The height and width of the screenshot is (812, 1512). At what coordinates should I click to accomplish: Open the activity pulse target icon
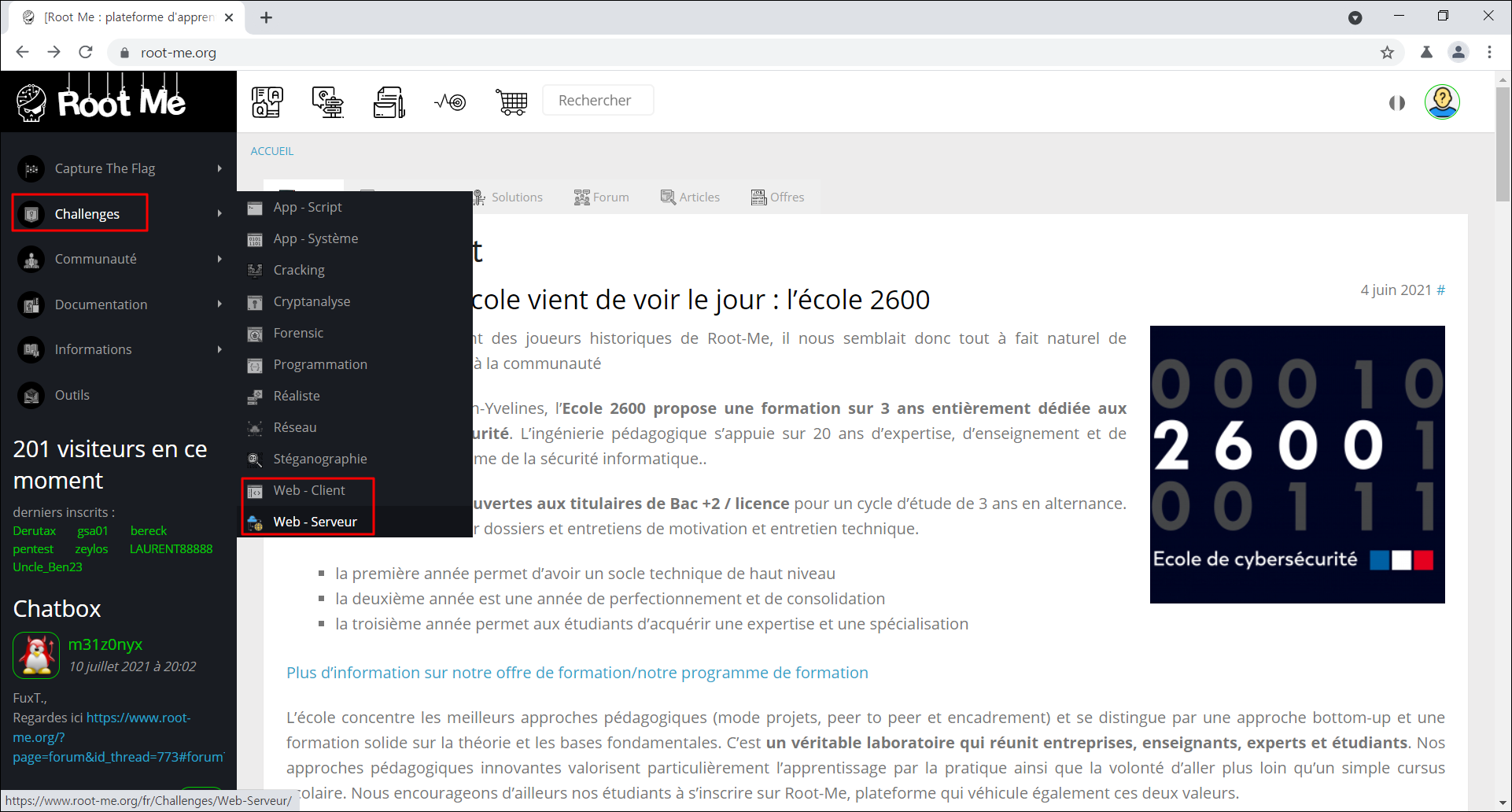pyautogui.click(x=451, y=101)
